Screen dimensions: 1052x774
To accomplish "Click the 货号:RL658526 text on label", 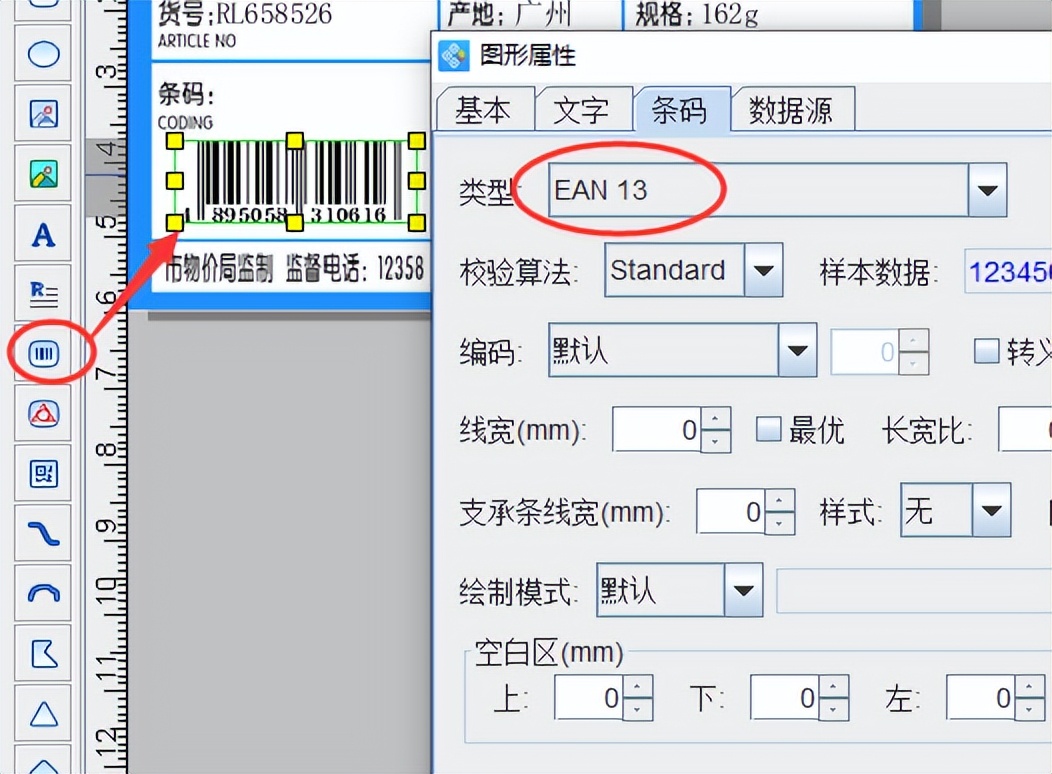I will (245, 15).
